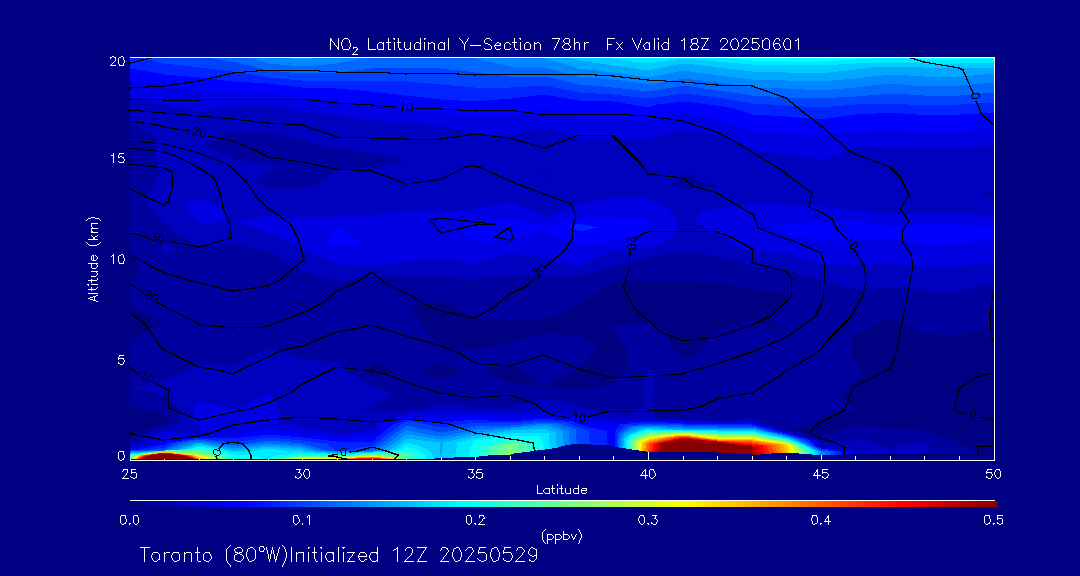1080x576 pixels.
Task: Click the 'Latitude' horizontal axis label
Action: pyautogui.click(x=562, y=489)
